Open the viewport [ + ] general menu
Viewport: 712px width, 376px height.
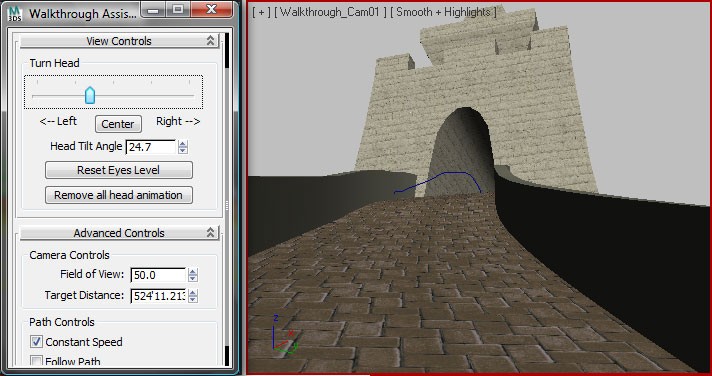pos(261,12)
